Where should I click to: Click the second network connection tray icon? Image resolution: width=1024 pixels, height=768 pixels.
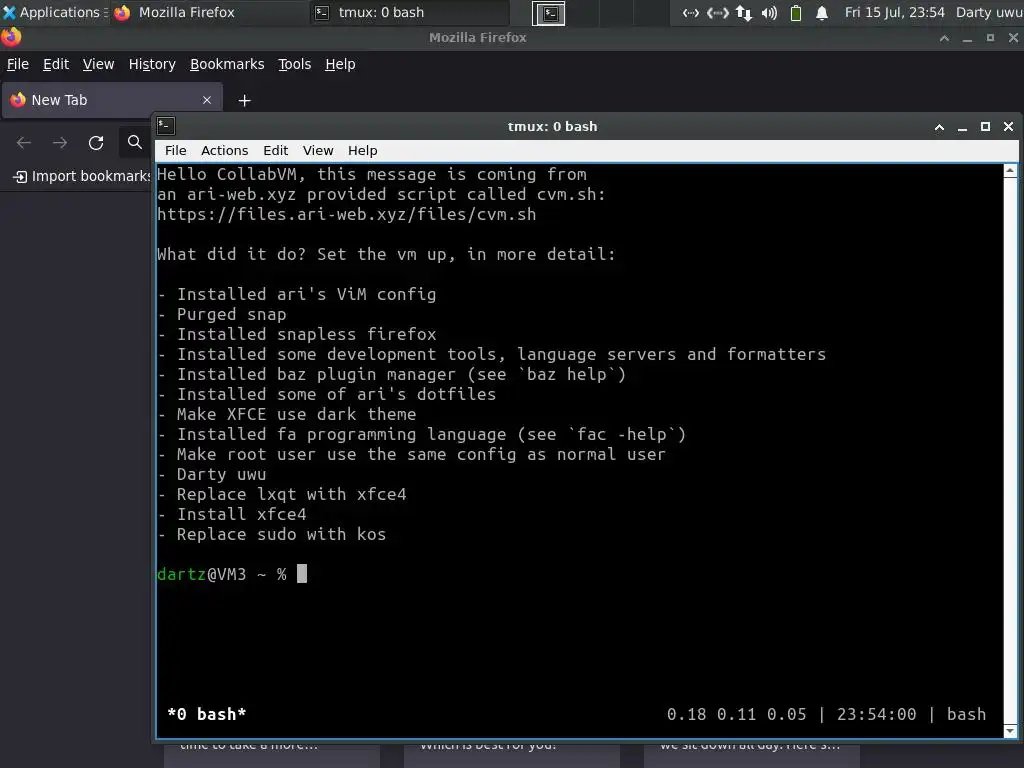point(718,12)
